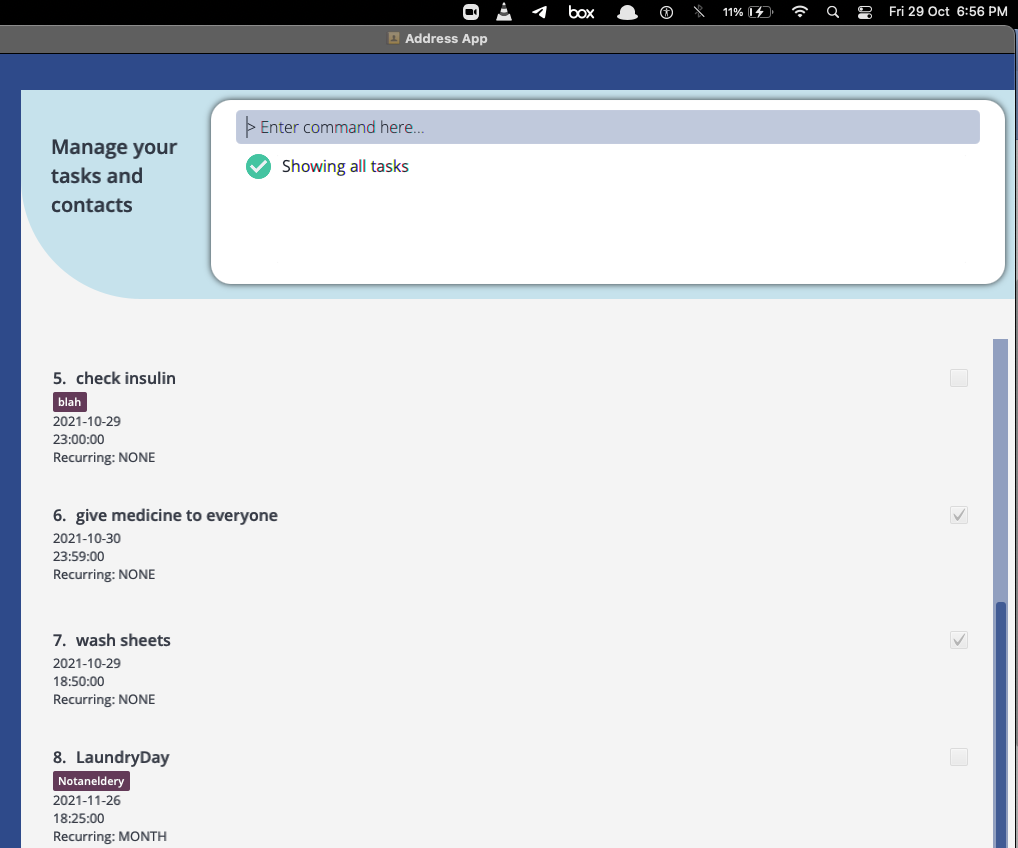
Task: Click 'Recurring: NONE' under give medicine to everyone
Action: pyautogui.click(x=104, y=575)
